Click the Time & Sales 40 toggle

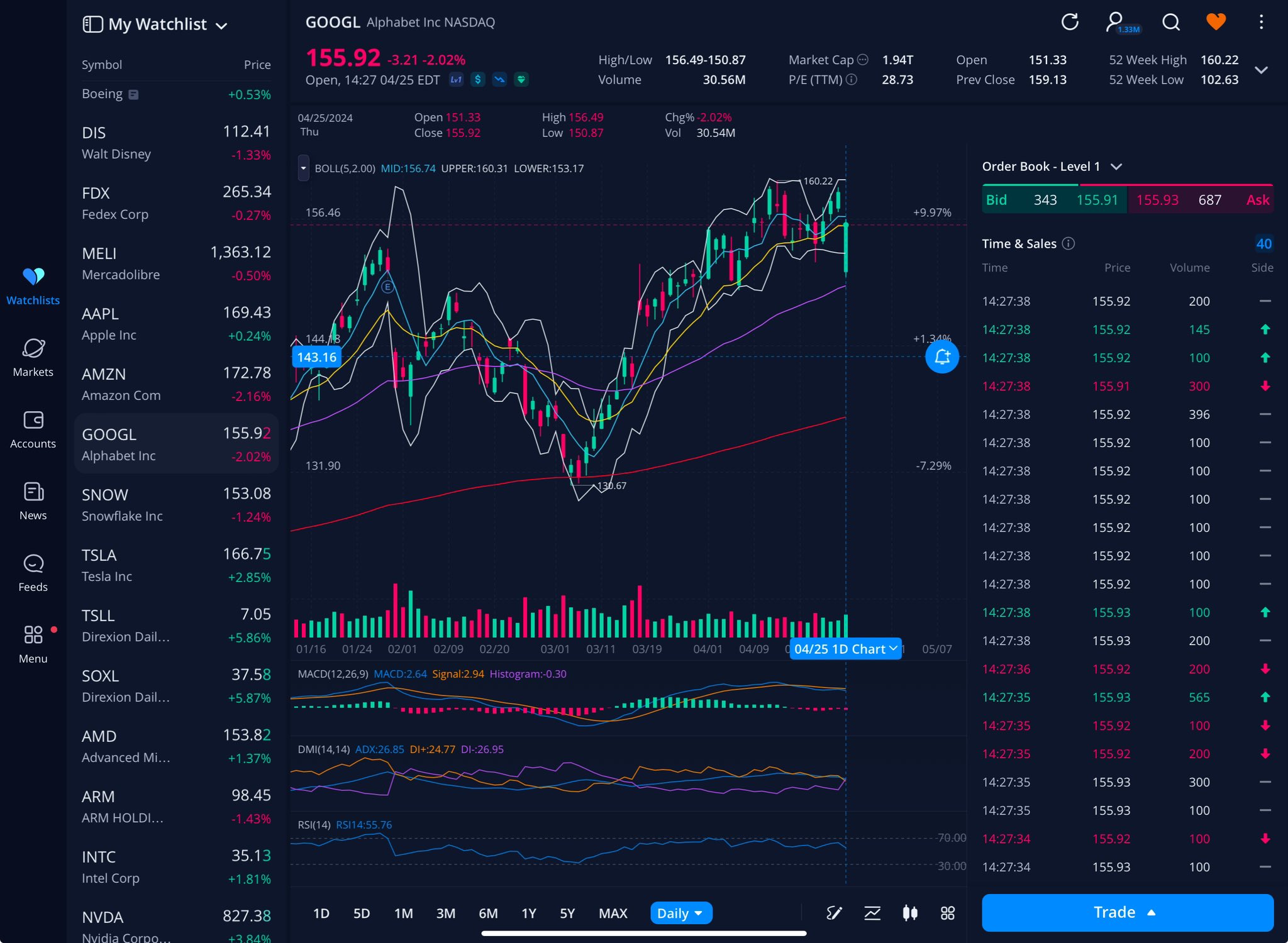(1263, 244)
